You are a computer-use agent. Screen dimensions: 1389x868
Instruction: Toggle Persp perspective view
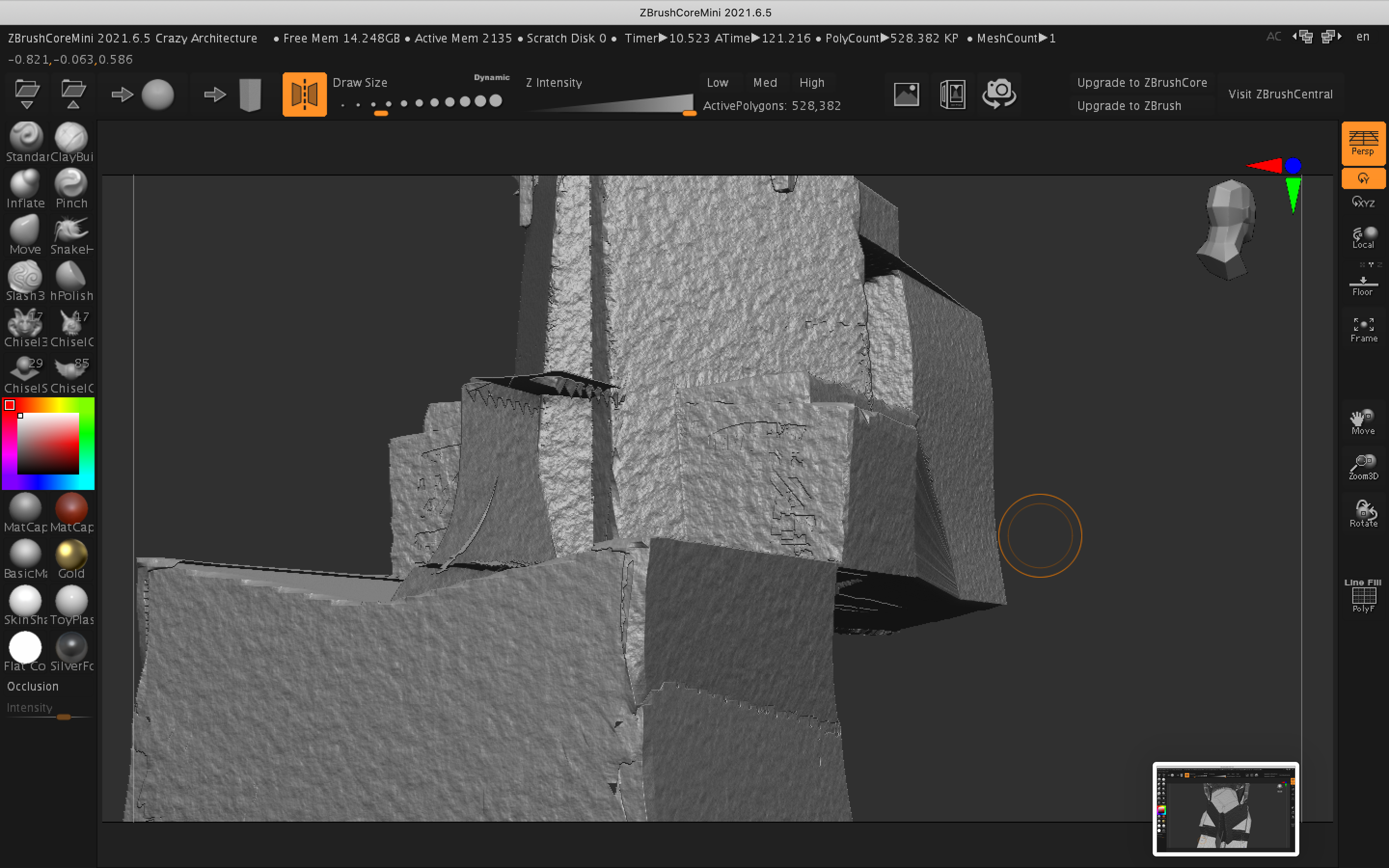point(1364,142)
